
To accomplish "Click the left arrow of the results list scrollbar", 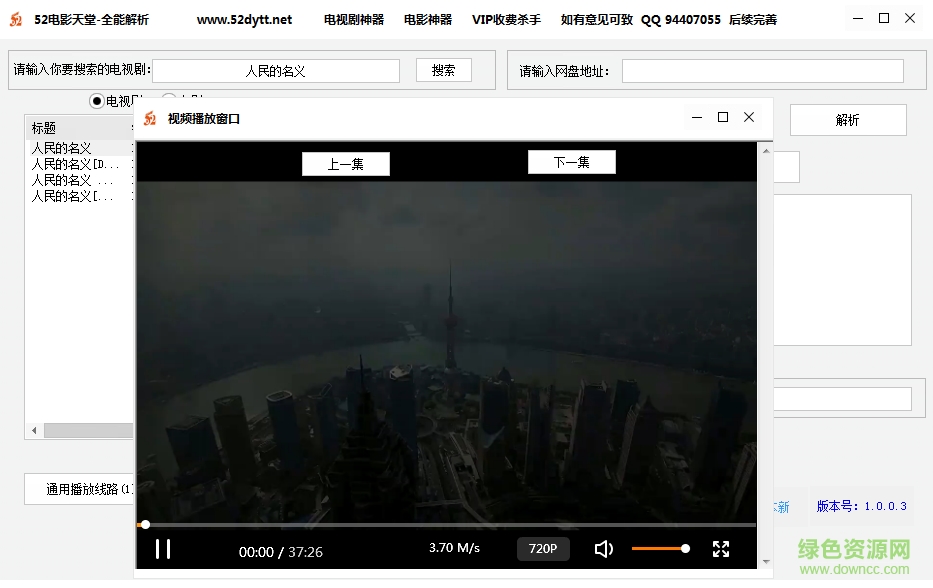I will pos(34,431).
